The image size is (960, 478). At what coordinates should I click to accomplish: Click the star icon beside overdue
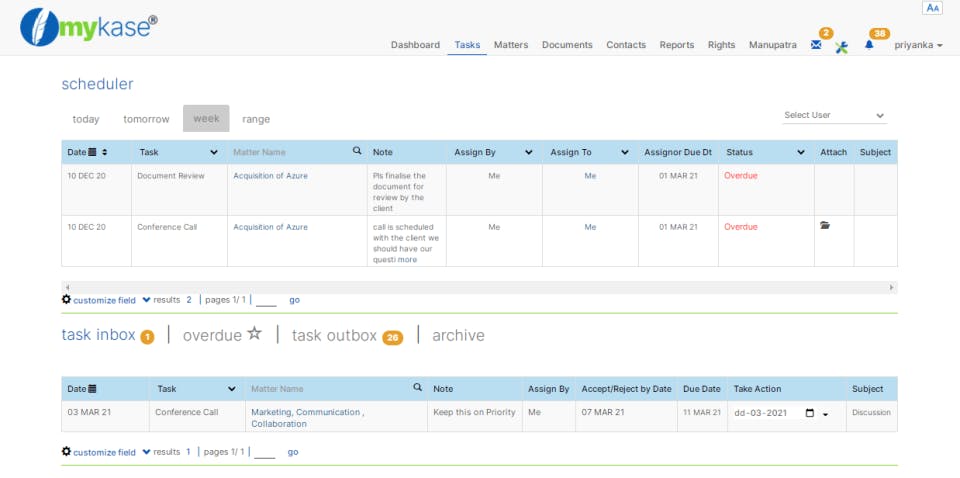(x=255, y=334)
